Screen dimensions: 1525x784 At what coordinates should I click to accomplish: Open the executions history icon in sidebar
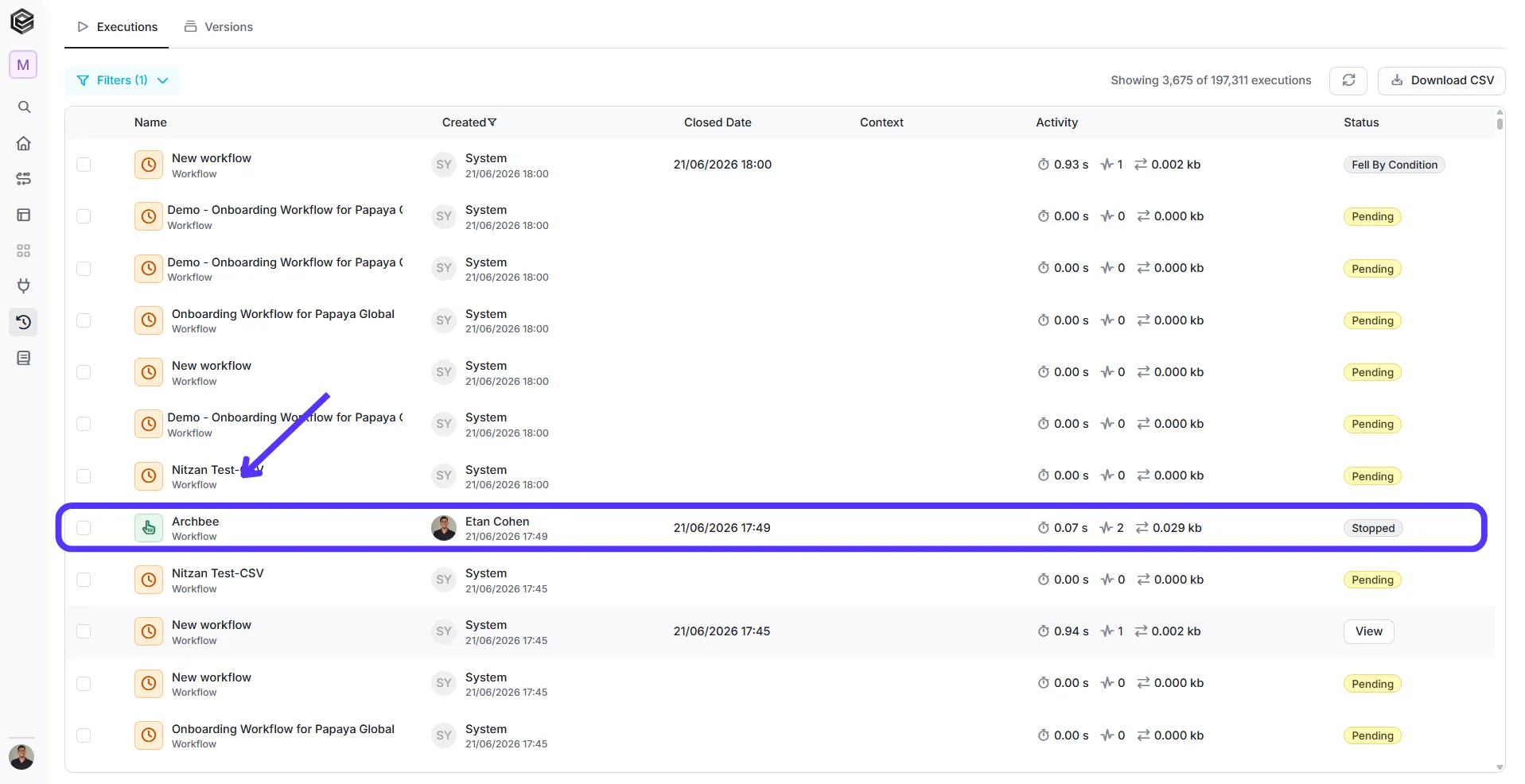[x=24, y=322]
